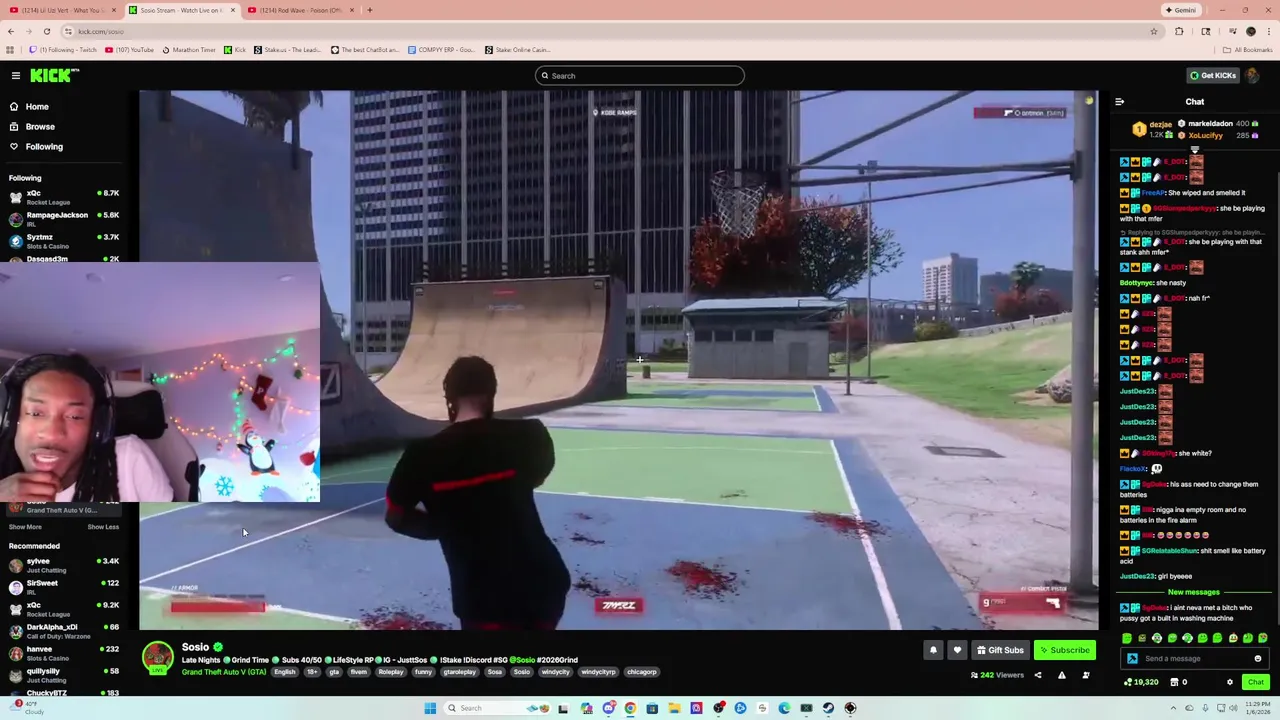1280x720 pixels.
Task: Click the green Kick logo
Action: tap(54, 75)
